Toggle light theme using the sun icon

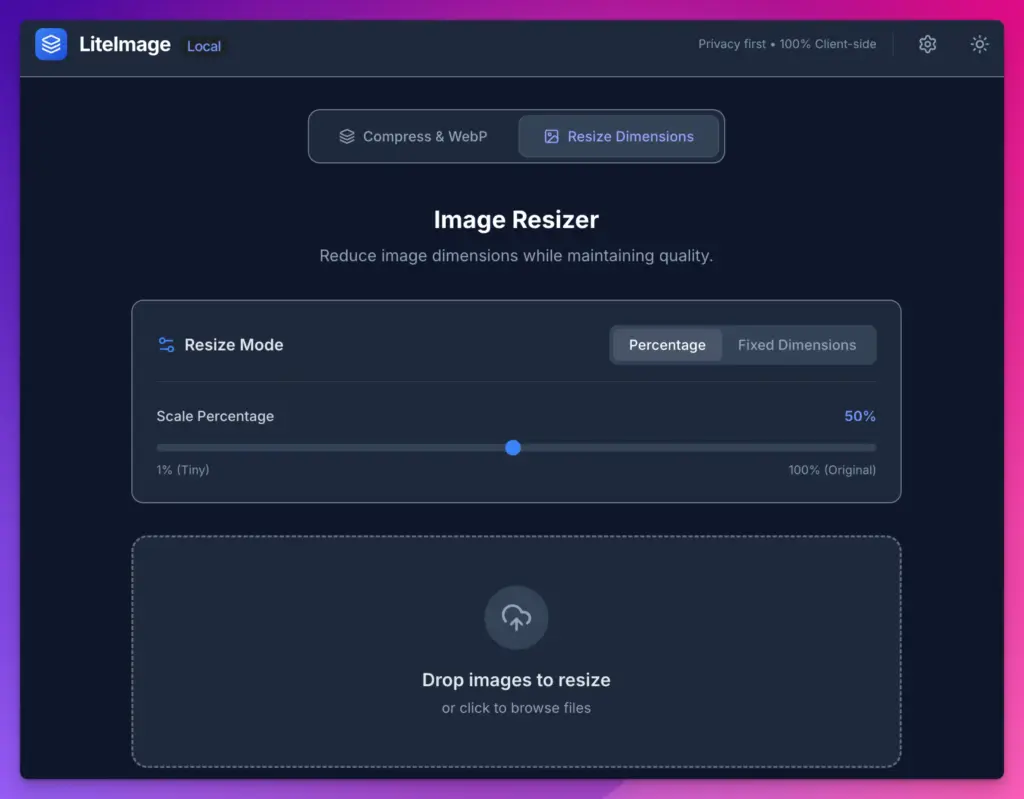point(979,44)
